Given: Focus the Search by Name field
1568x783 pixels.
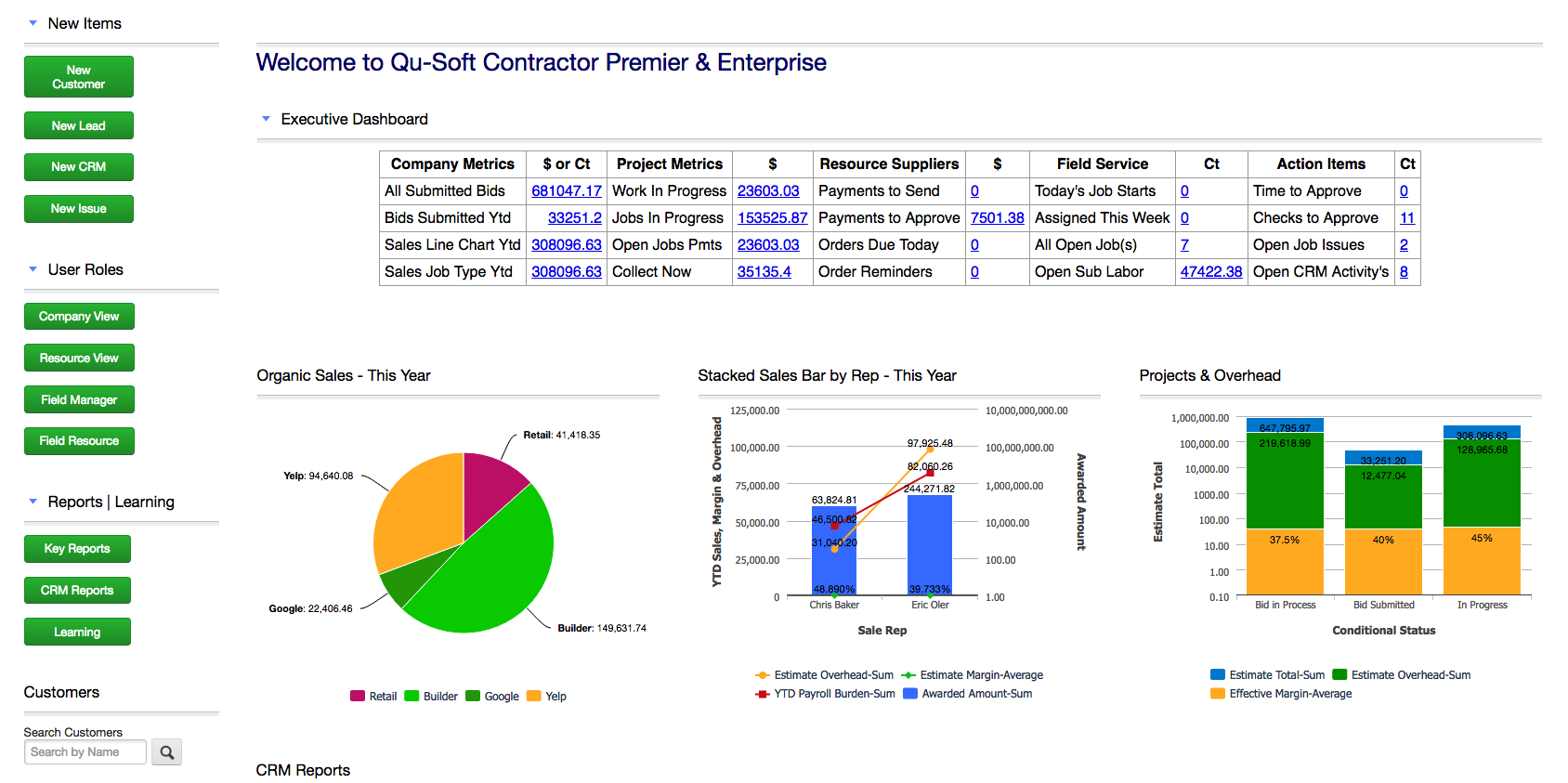Looking at the screenshot, I should tap(85, 752).
